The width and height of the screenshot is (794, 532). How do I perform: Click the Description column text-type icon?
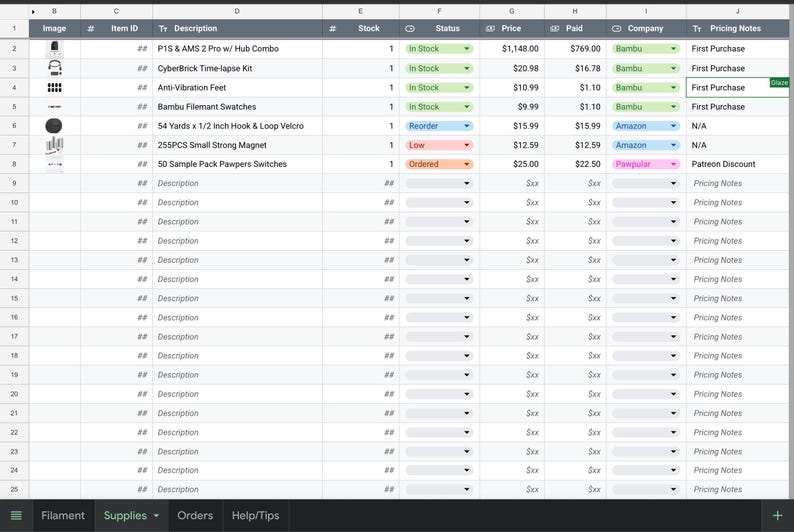coord(163,29)
